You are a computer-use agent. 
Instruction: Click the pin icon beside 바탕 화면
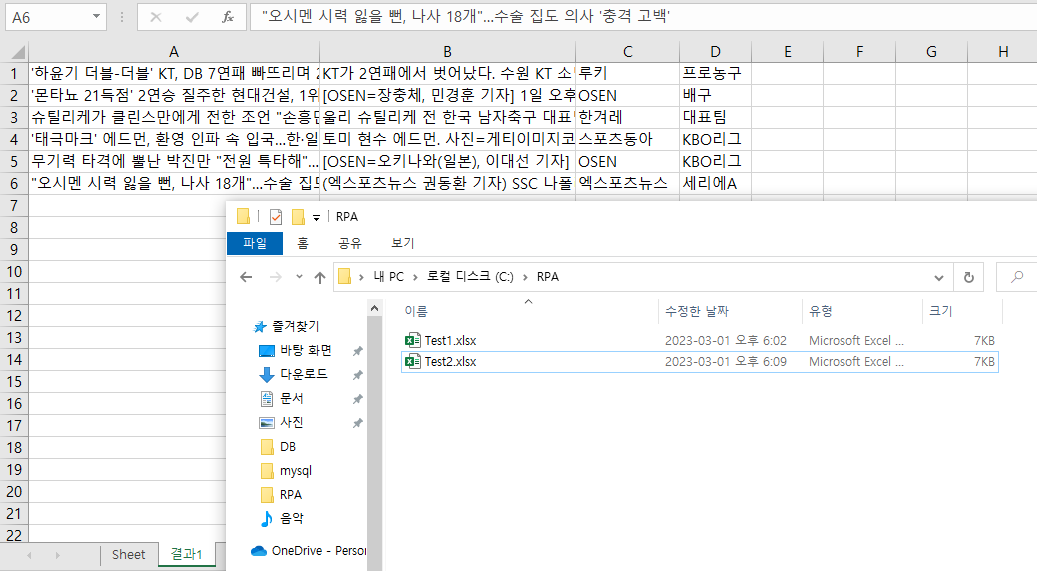pyautogui.click(x=357, y=351)
